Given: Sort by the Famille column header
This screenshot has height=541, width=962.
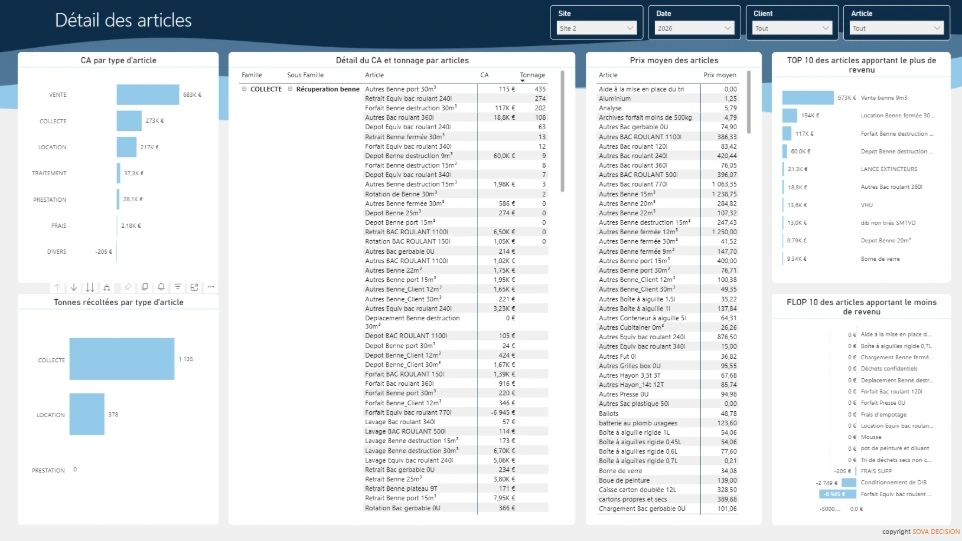Looking at the screenshot, I should 252,75.
